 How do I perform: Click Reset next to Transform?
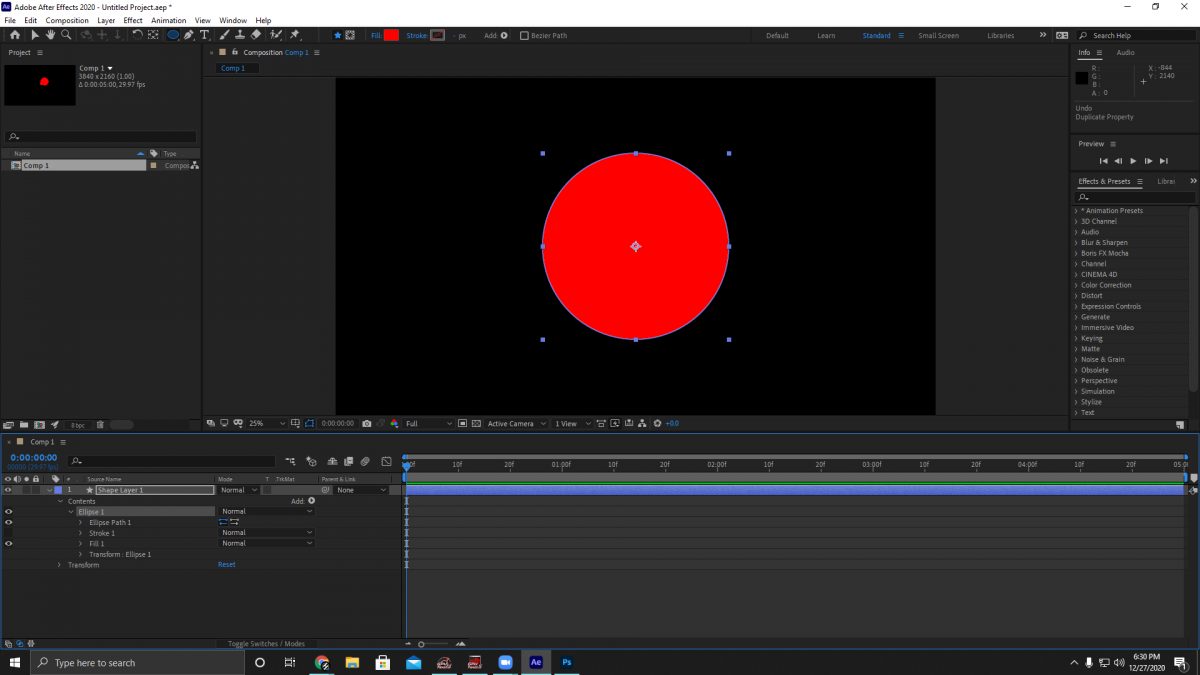click(227, 565)
